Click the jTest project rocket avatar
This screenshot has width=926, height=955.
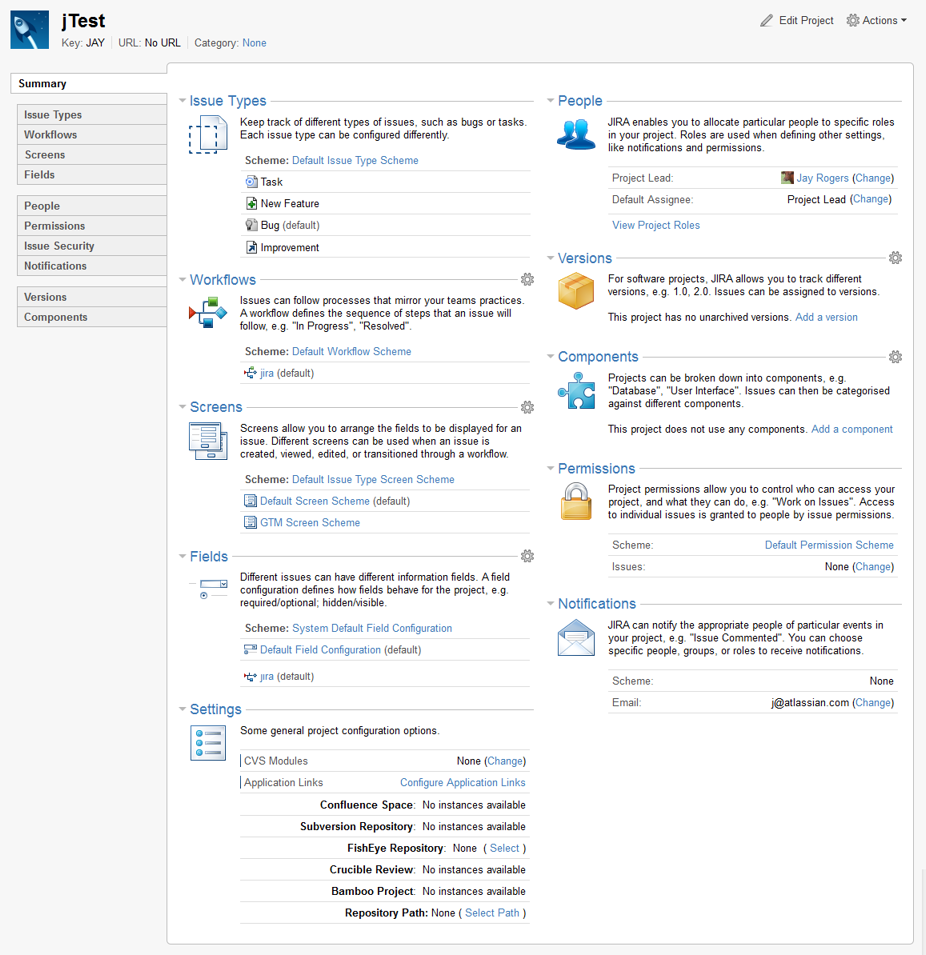[x=29, y=29]
